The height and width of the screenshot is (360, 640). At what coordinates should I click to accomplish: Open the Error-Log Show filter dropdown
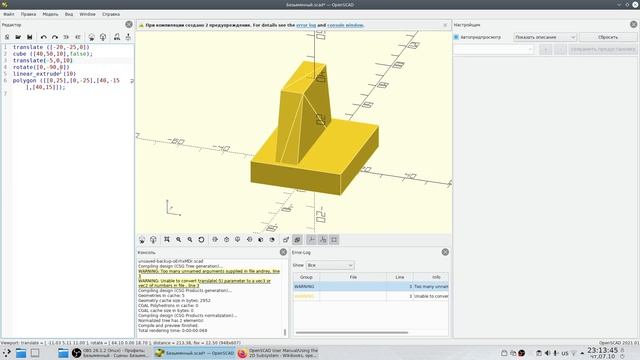[330, 265]
